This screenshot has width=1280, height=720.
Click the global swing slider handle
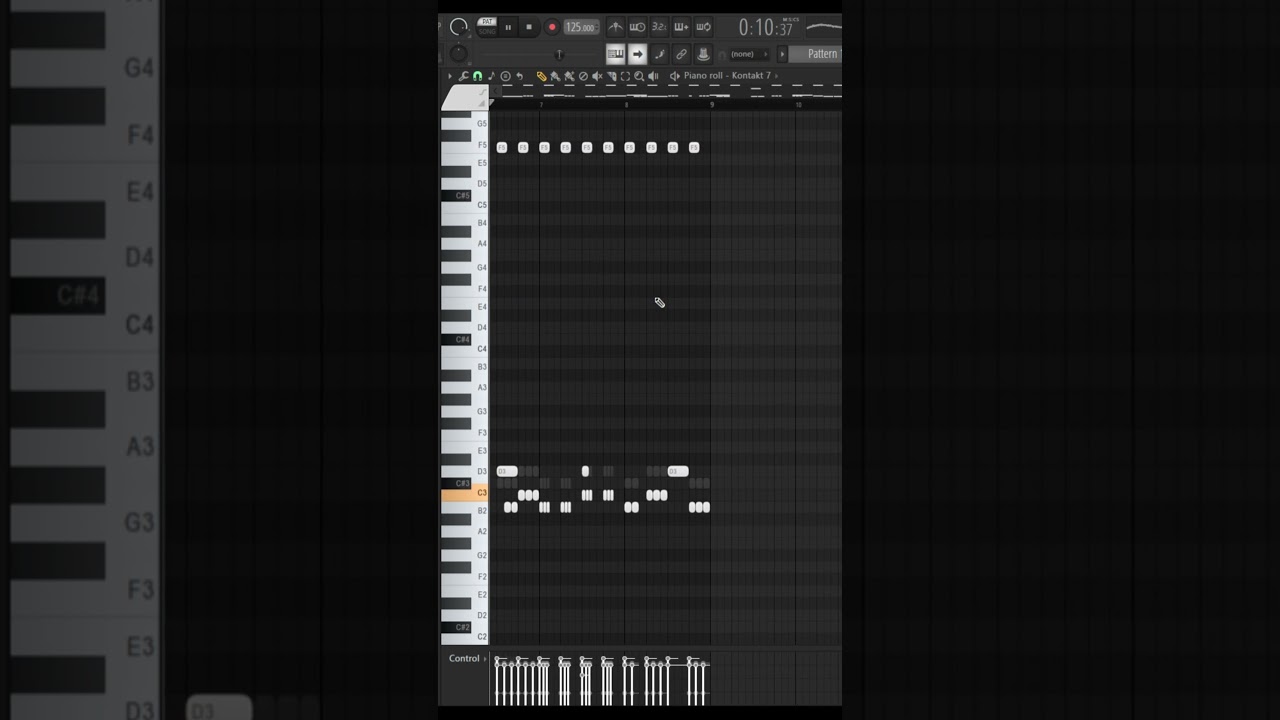click(559, 55)
